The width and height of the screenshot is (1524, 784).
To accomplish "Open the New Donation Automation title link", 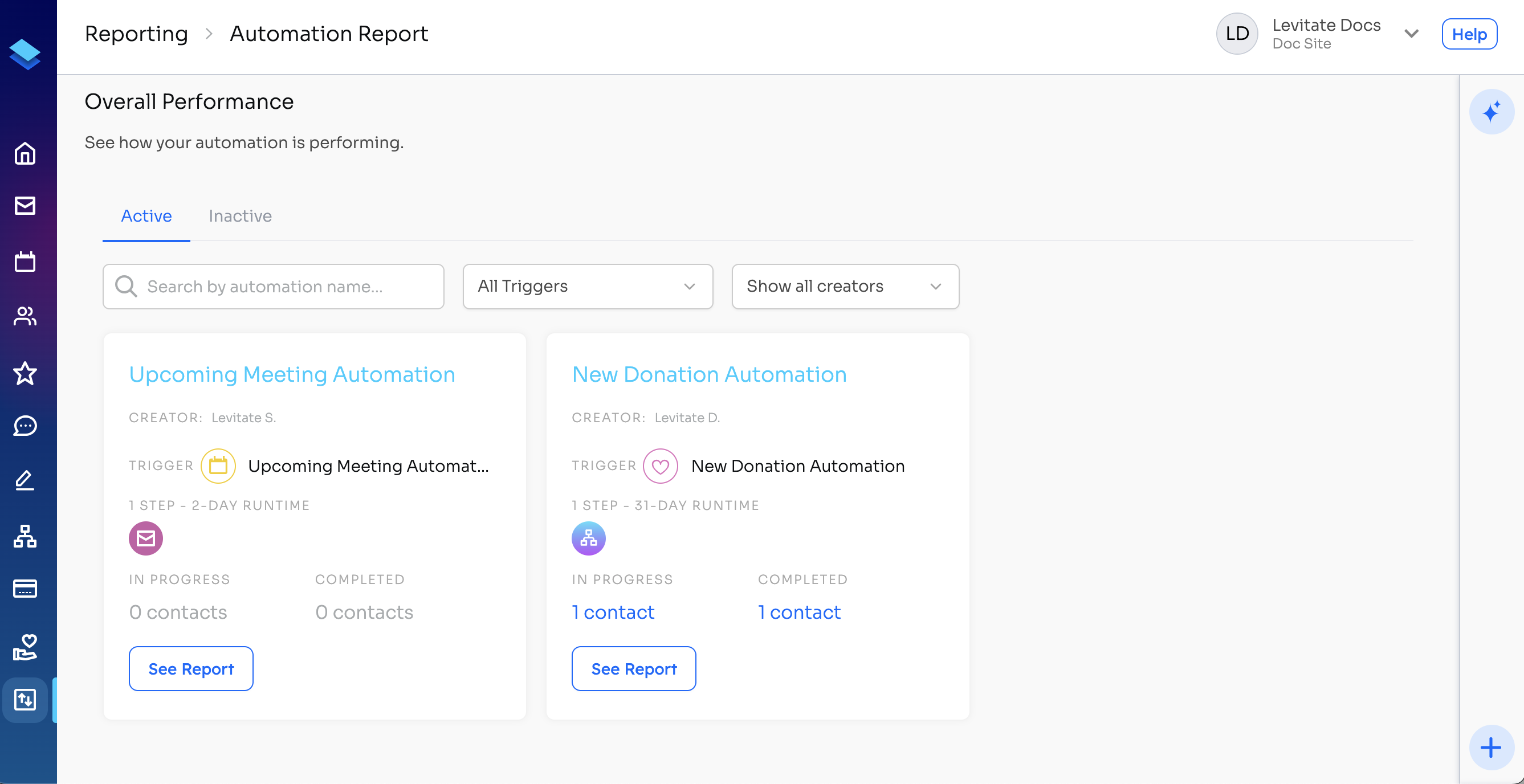I will tap(709, 374).
